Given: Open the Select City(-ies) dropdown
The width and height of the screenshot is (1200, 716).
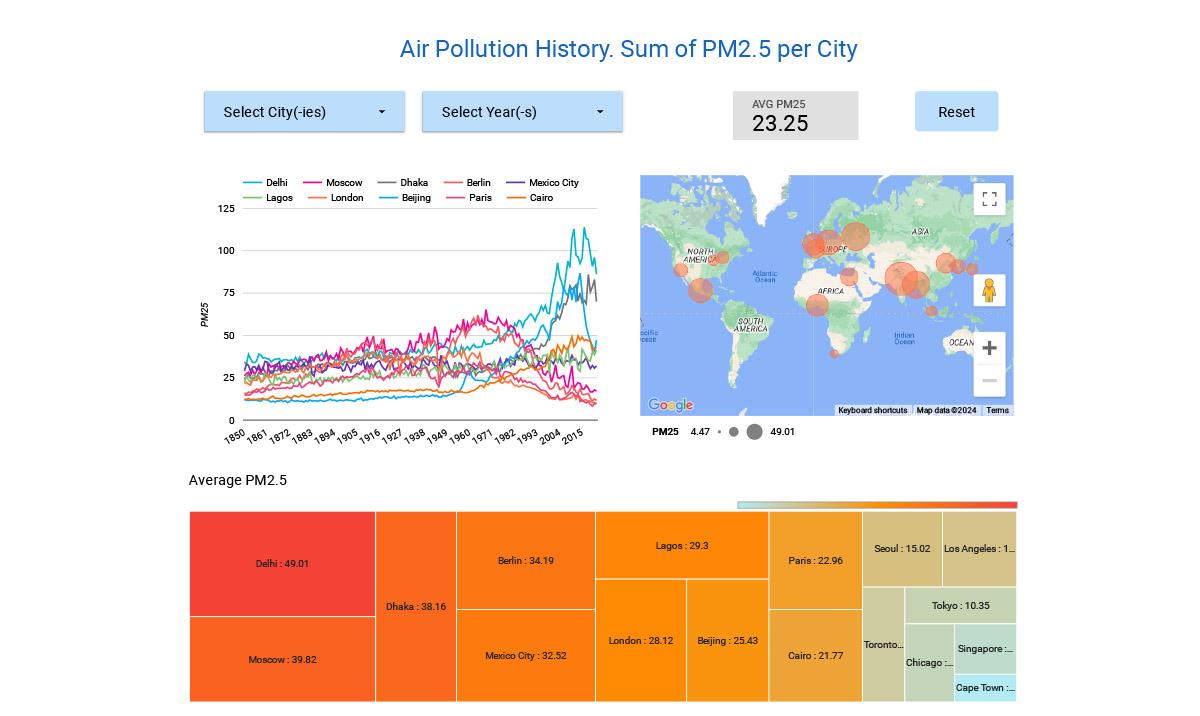Looking at the screenshot, I should point(304,112).
